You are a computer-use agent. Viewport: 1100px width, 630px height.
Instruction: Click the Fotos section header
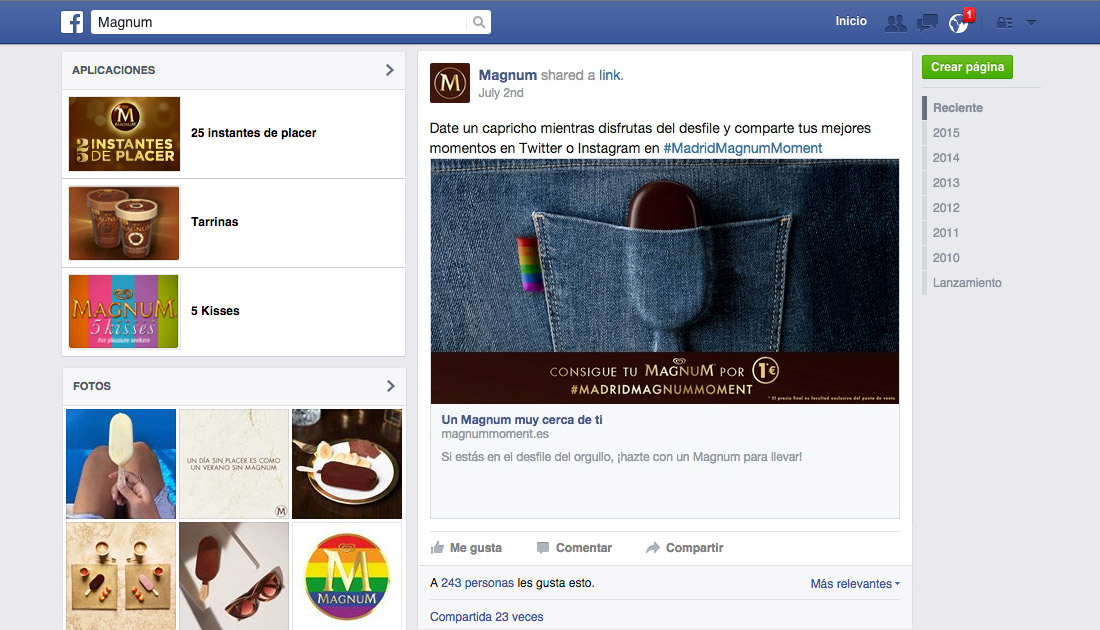pos(92,386)
